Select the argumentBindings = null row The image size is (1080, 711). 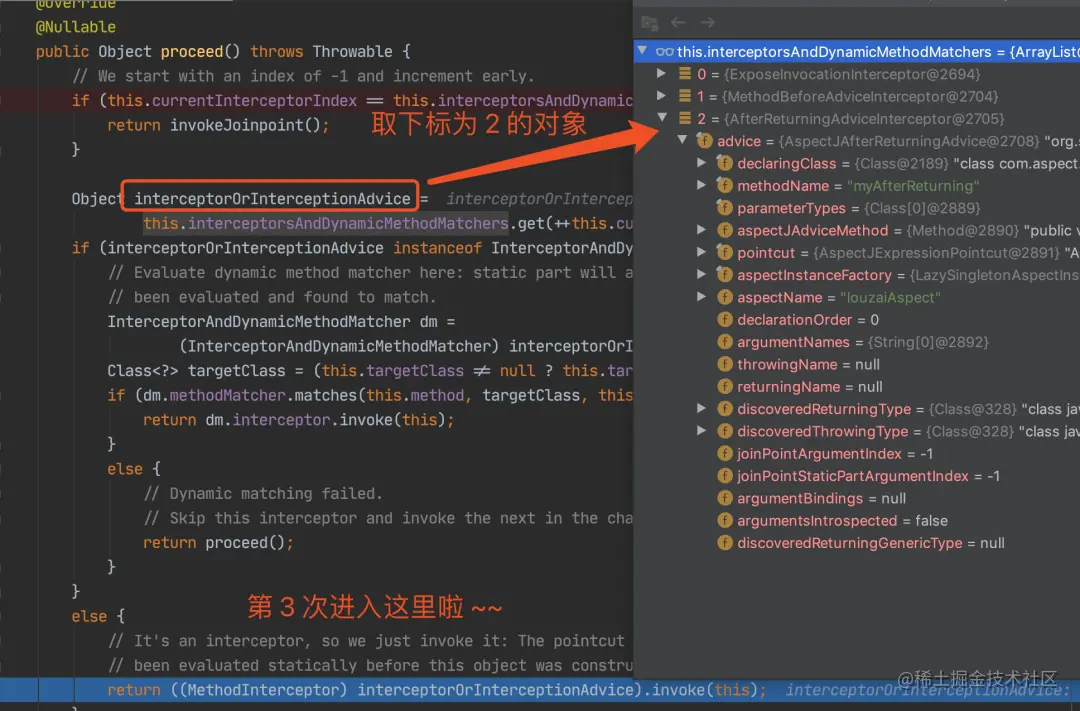857,498
